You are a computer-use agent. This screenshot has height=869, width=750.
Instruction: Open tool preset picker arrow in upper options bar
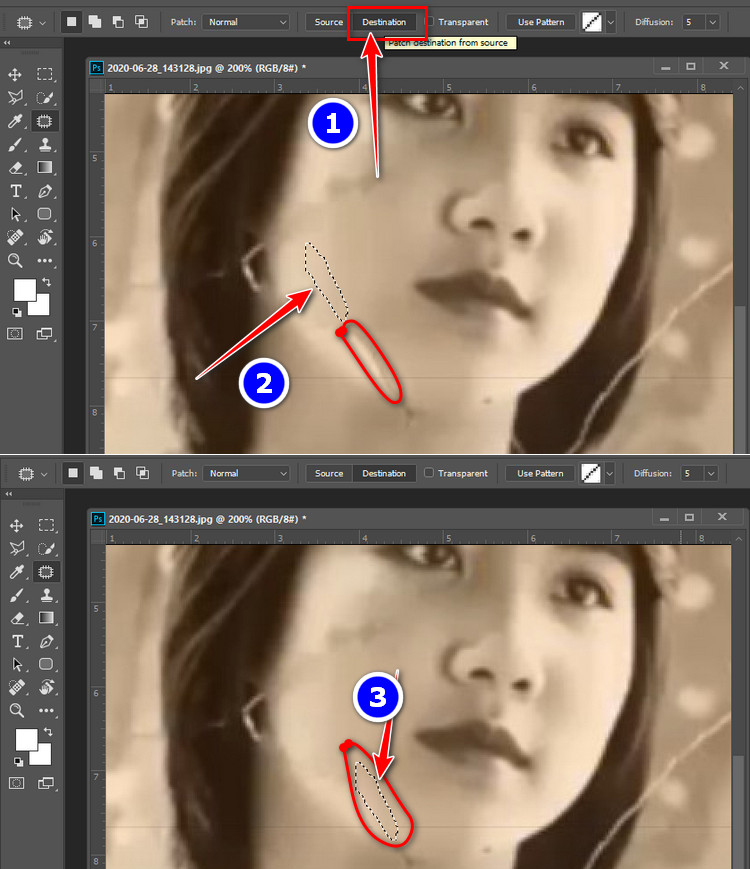pos(43,23)
